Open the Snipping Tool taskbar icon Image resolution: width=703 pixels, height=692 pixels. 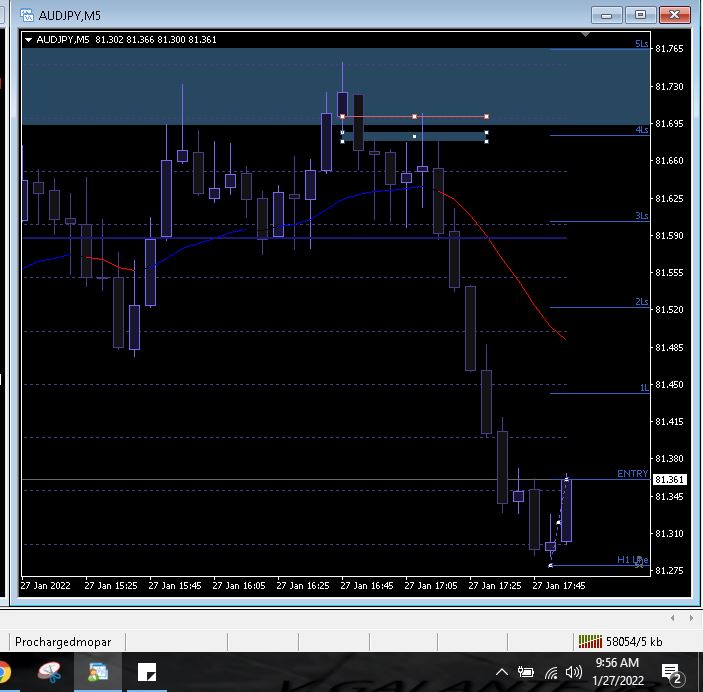tap(50, 672)
